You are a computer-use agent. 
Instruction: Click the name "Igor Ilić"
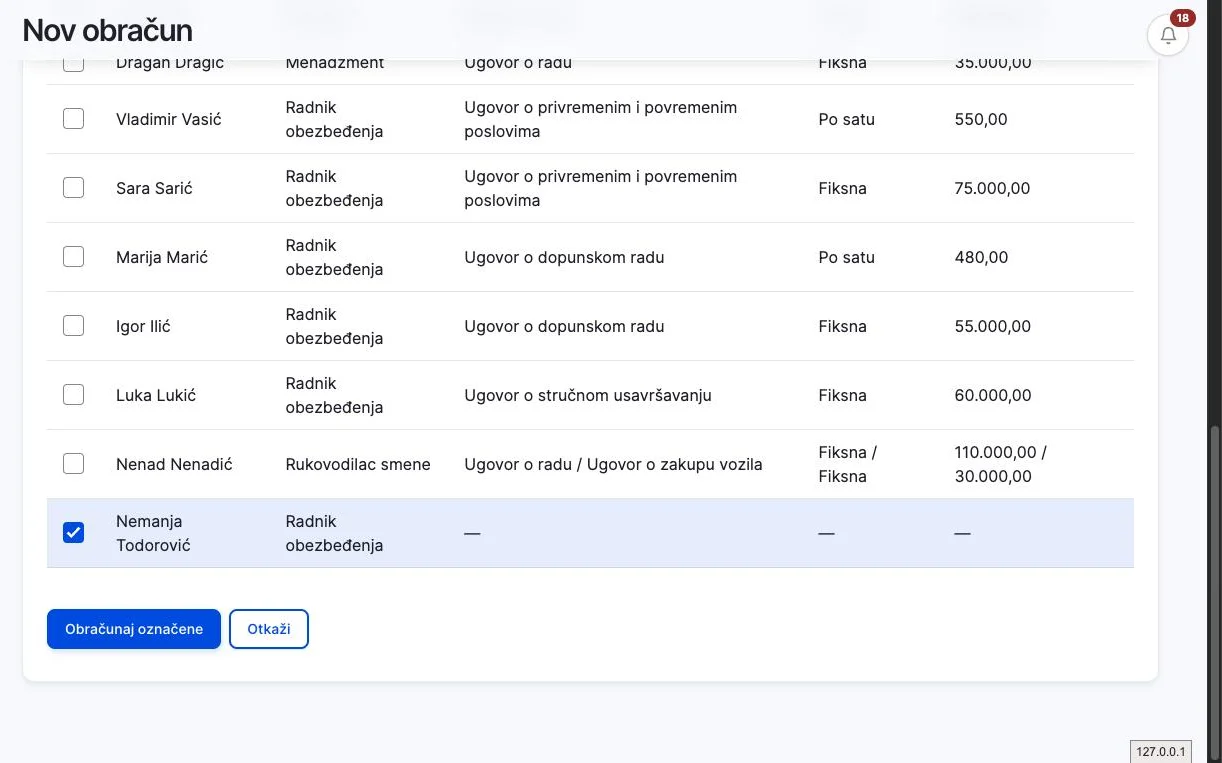(x=143, y=326)
